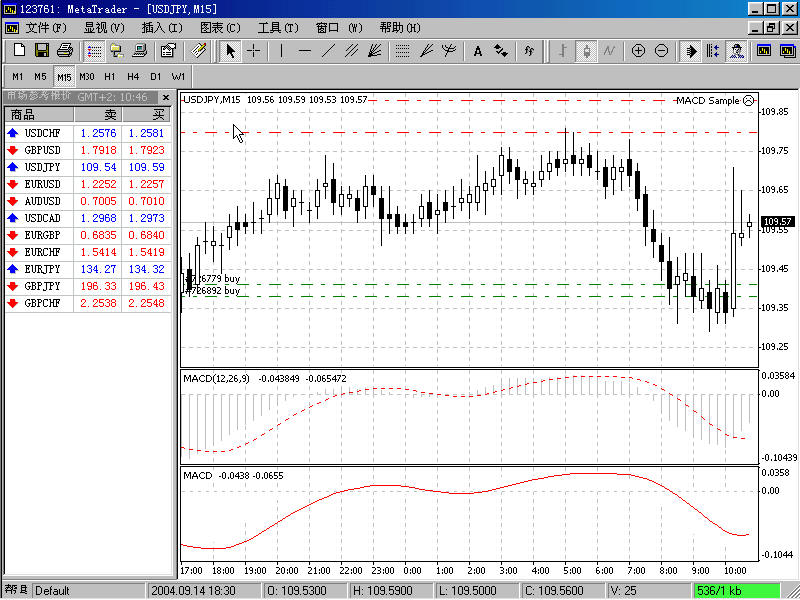Switch to H1 timeframe
This screenshot has width=800, height=600.
tap(110, 77)
